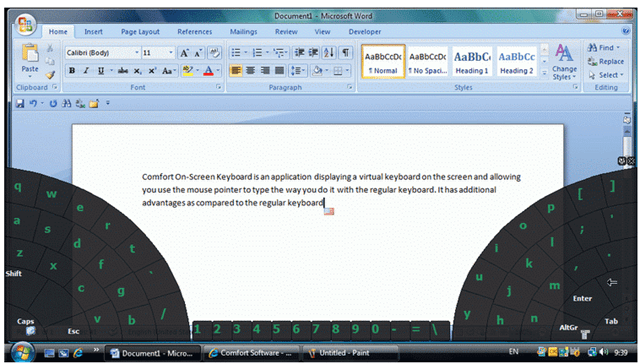The image size is (640, 364).
Task: Open the Review ribbon tab
Action: point(286,32)
